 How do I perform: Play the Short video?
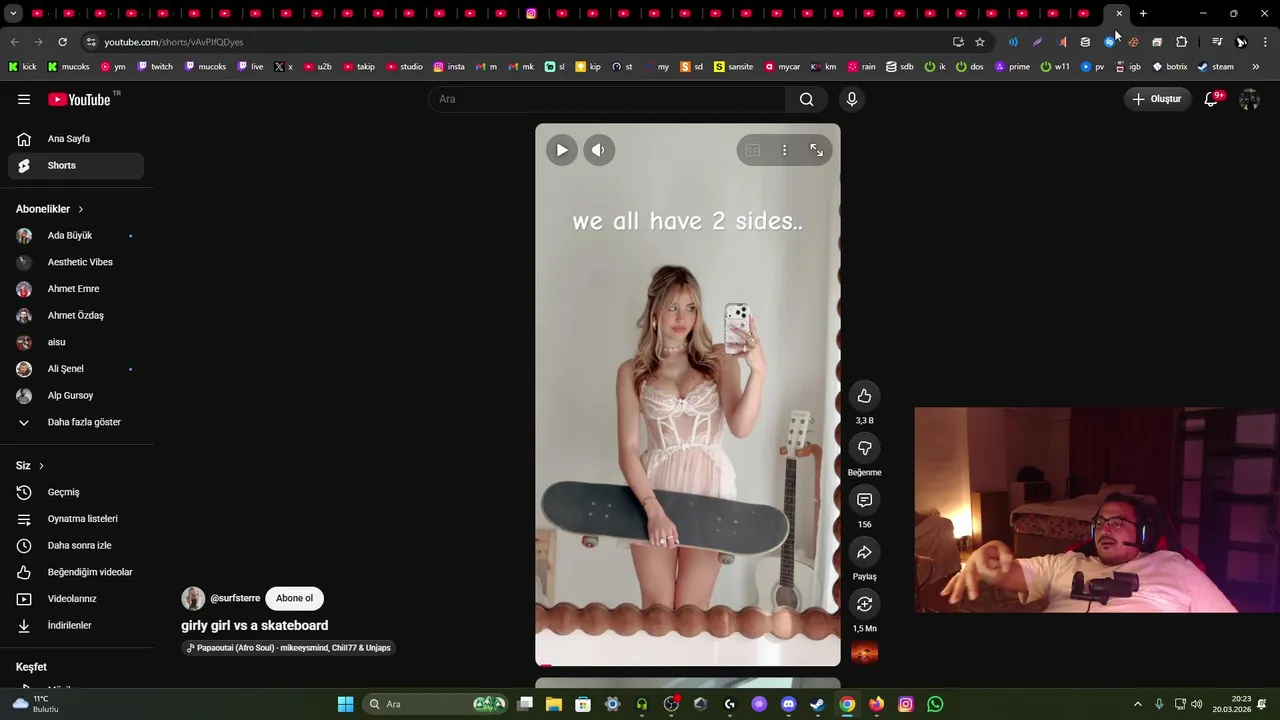tap(562, 150)
